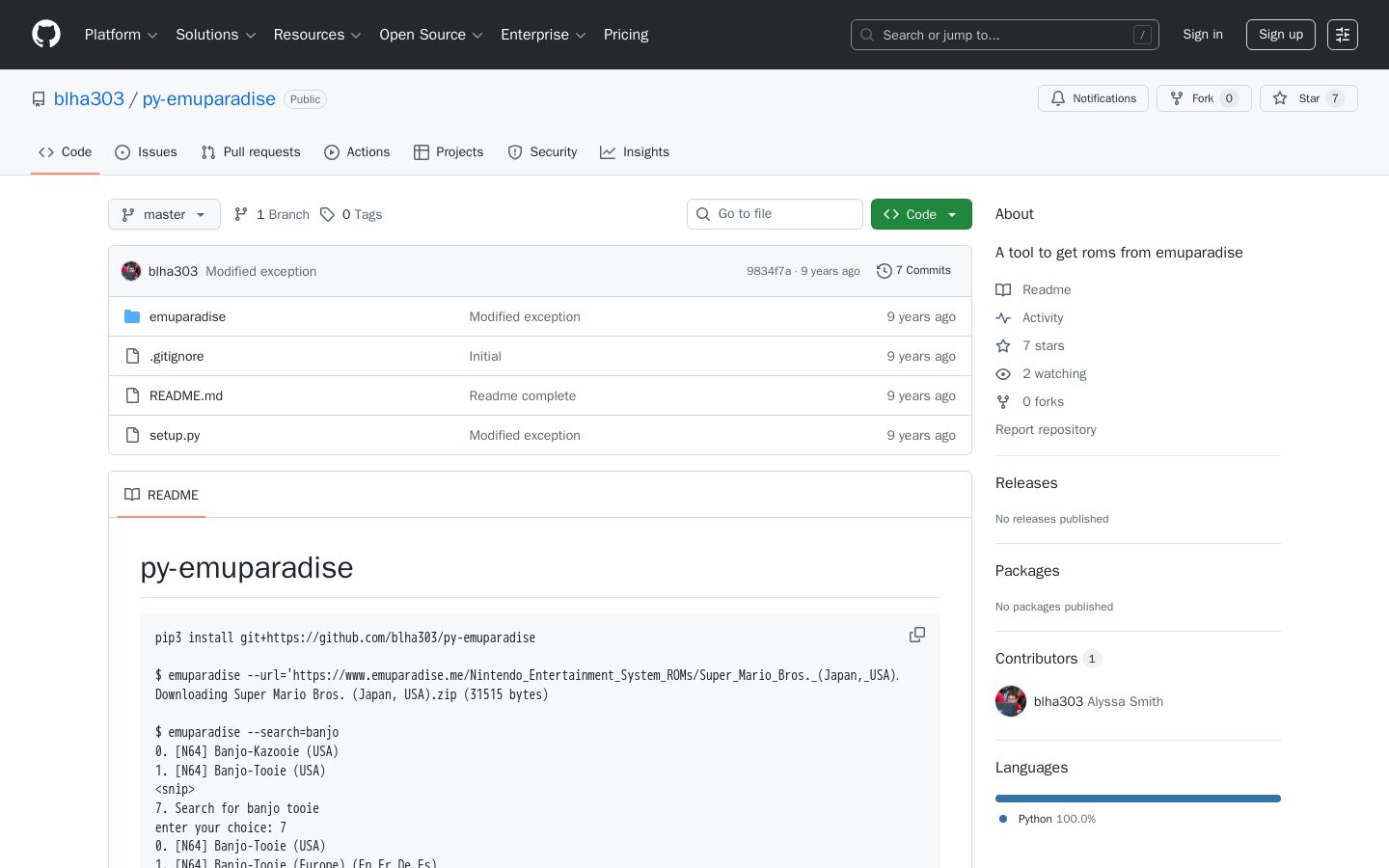Open the Packages heading link

tap(1027, 571)
